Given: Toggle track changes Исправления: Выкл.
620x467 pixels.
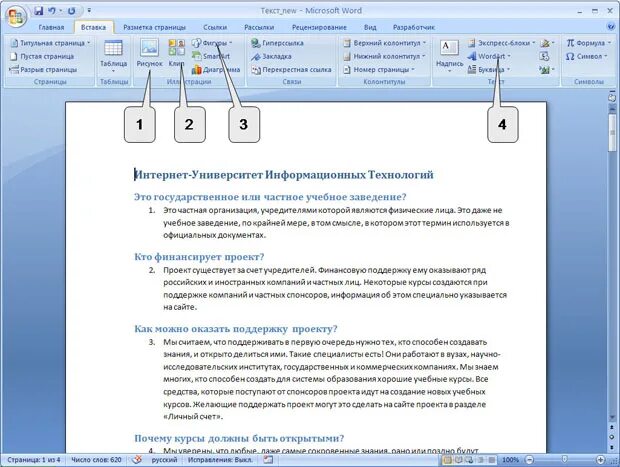Looking at the screenshot, I should [221, 459].
